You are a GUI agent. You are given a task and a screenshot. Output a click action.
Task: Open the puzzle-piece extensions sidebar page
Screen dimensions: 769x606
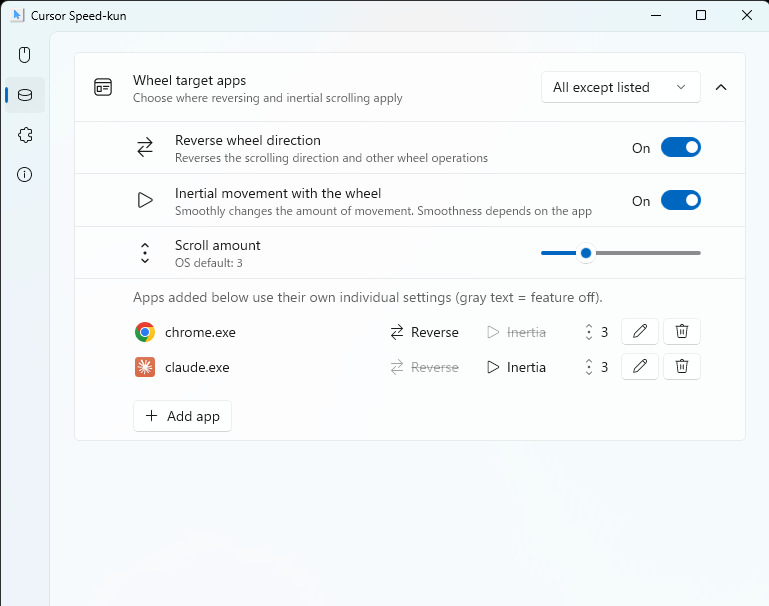click(25, 135)
